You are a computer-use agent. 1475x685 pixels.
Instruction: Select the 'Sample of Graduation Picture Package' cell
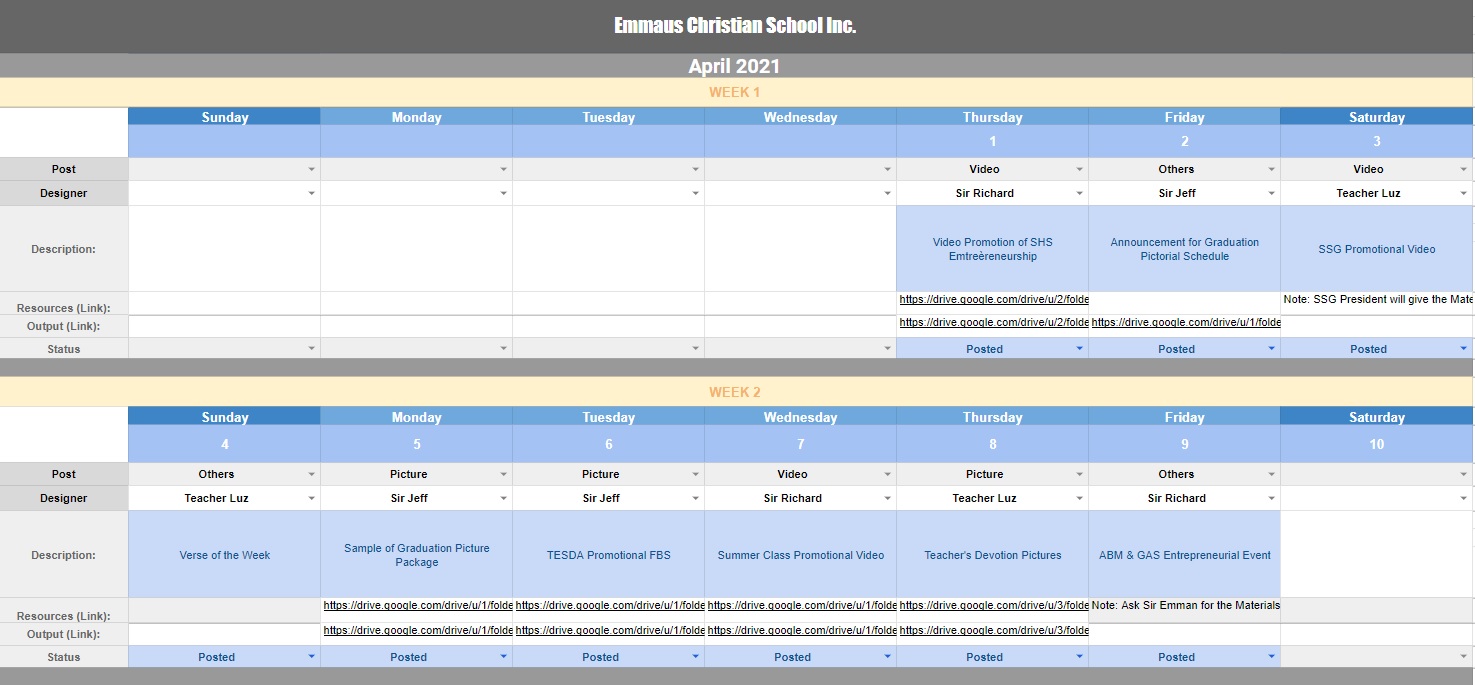click(417, 555)
